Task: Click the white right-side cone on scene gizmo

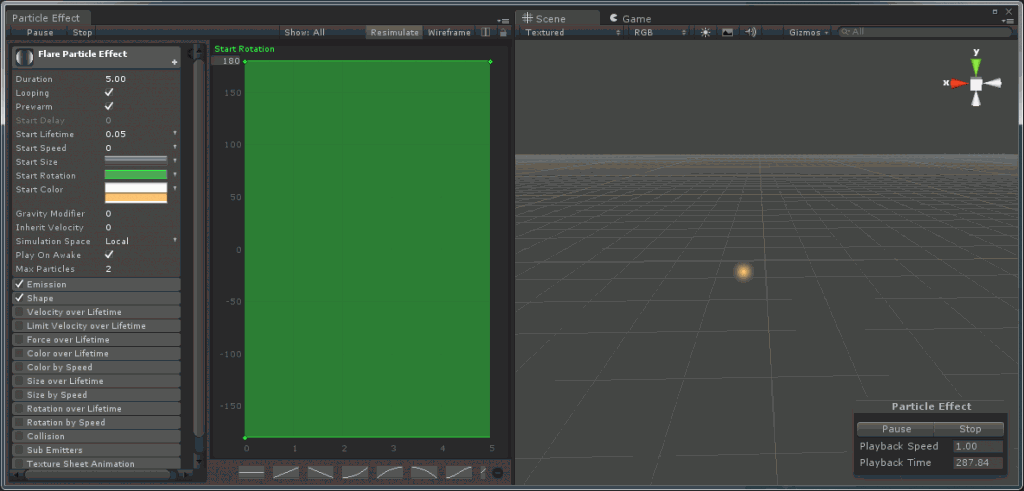Action: (x=993, y=83)
